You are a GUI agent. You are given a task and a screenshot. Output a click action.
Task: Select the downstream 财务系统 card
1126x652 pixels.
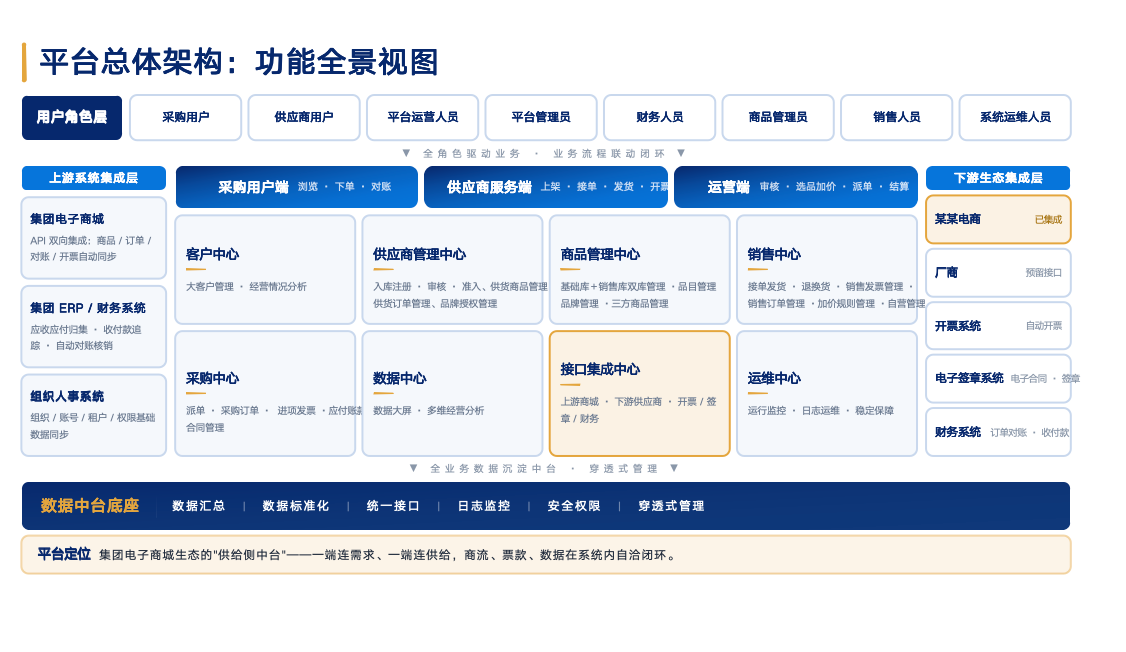point(998,432)
